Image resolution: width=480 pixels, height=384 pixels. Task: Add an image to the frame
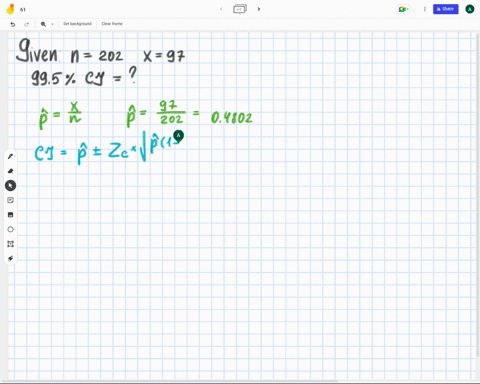pos(10,215)
